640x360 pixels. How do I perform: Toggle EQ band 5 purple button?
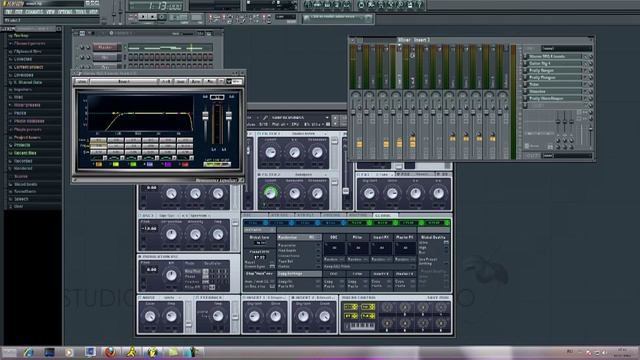tap(167, 164)
